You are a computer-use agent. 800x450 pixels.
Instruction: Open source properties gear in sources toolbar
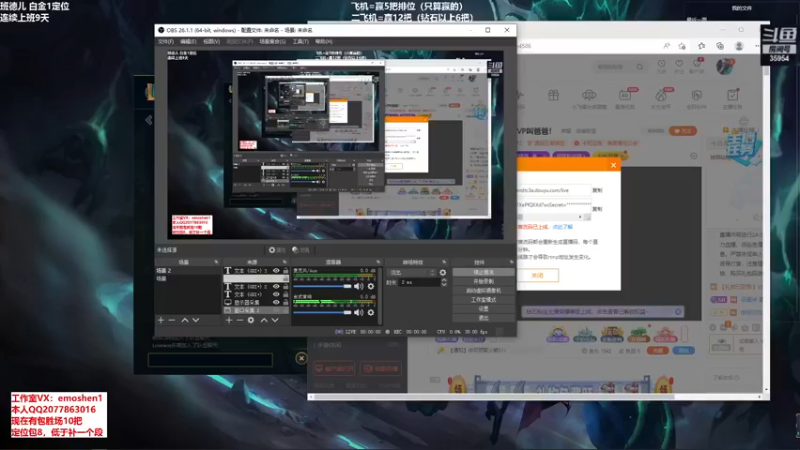(x=251, y=320)
